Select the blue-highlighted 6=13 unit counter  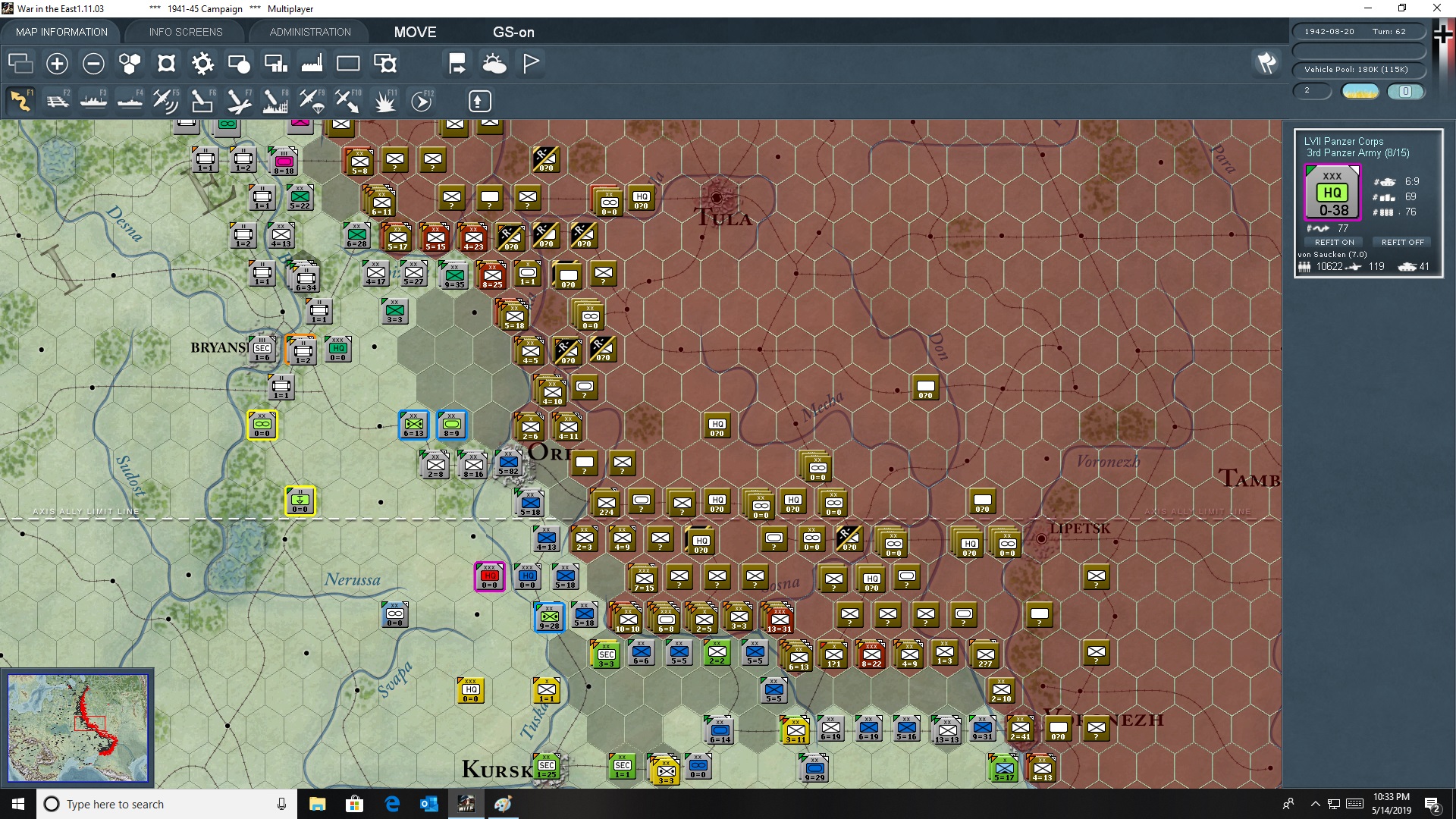click(x=413, y=425)
